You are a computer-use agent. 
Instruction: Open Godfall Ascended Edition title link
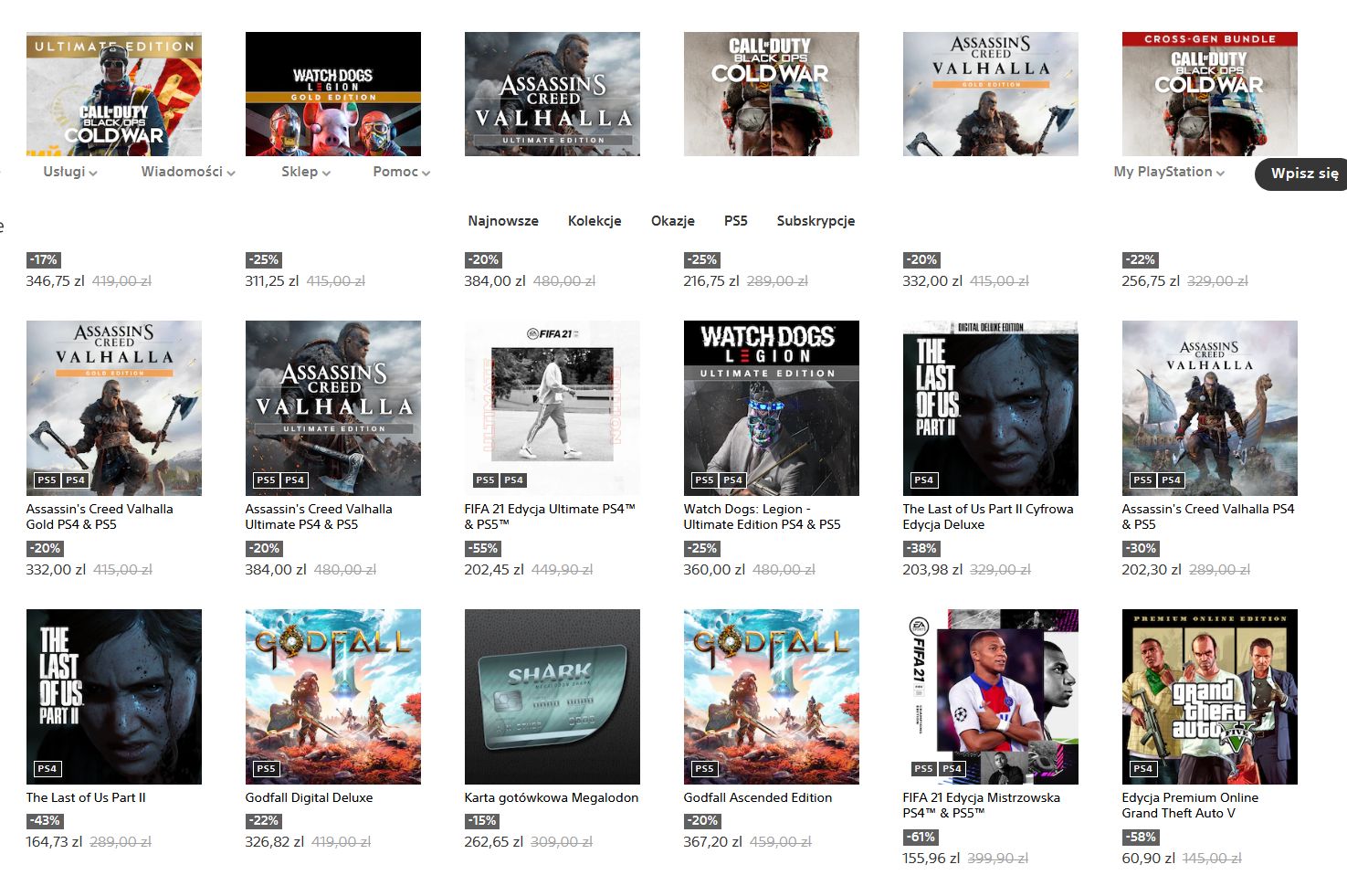[757, 797]
